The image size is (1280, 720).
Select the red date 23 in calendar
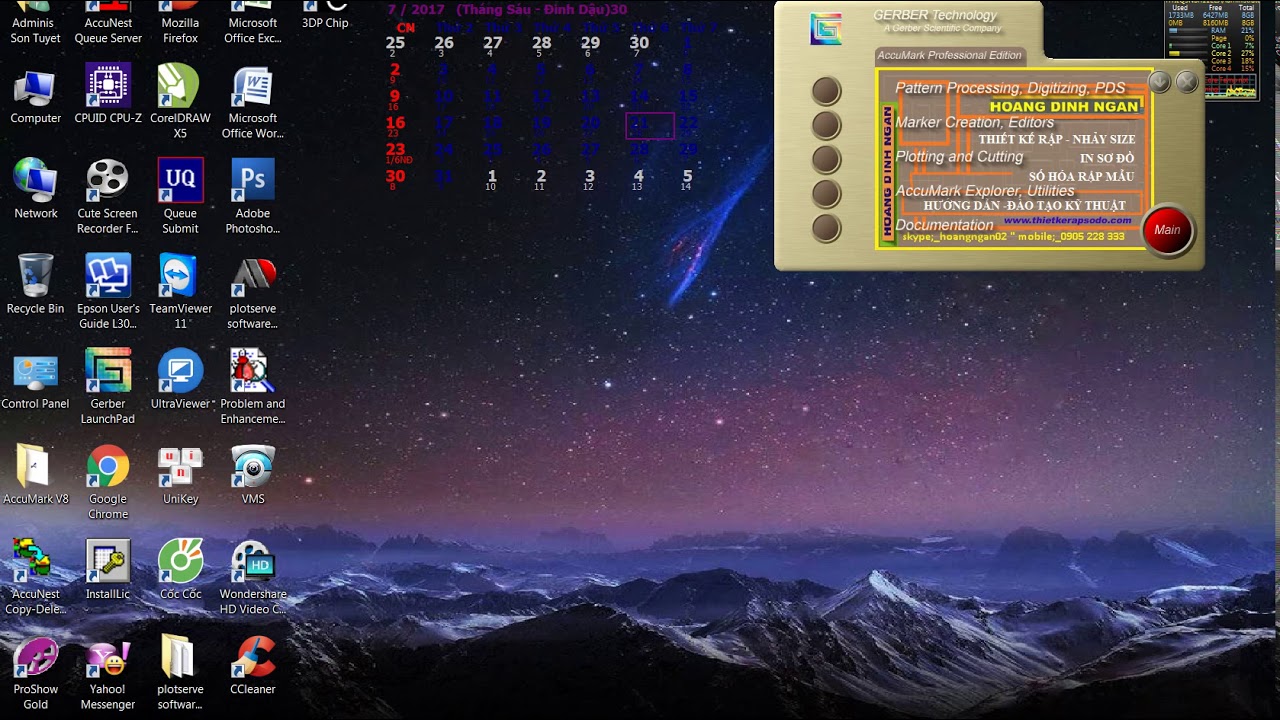(395, 150)
